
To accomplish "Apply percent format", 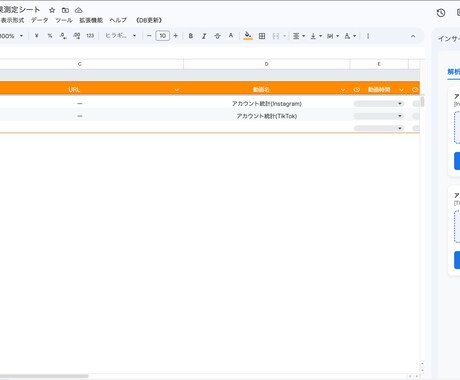I will coord(50,36).
